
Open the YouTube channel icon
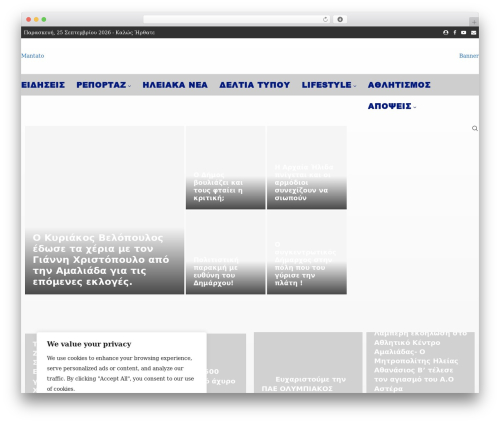click(x=464, y=32)
